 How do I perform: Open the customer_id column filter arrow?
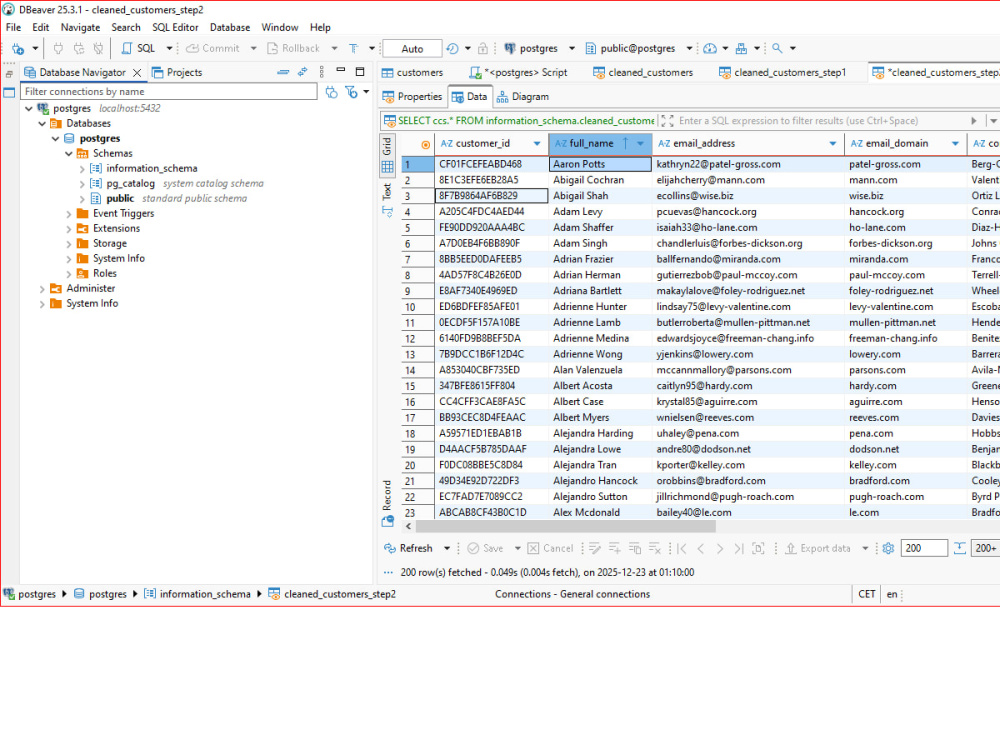537,144
